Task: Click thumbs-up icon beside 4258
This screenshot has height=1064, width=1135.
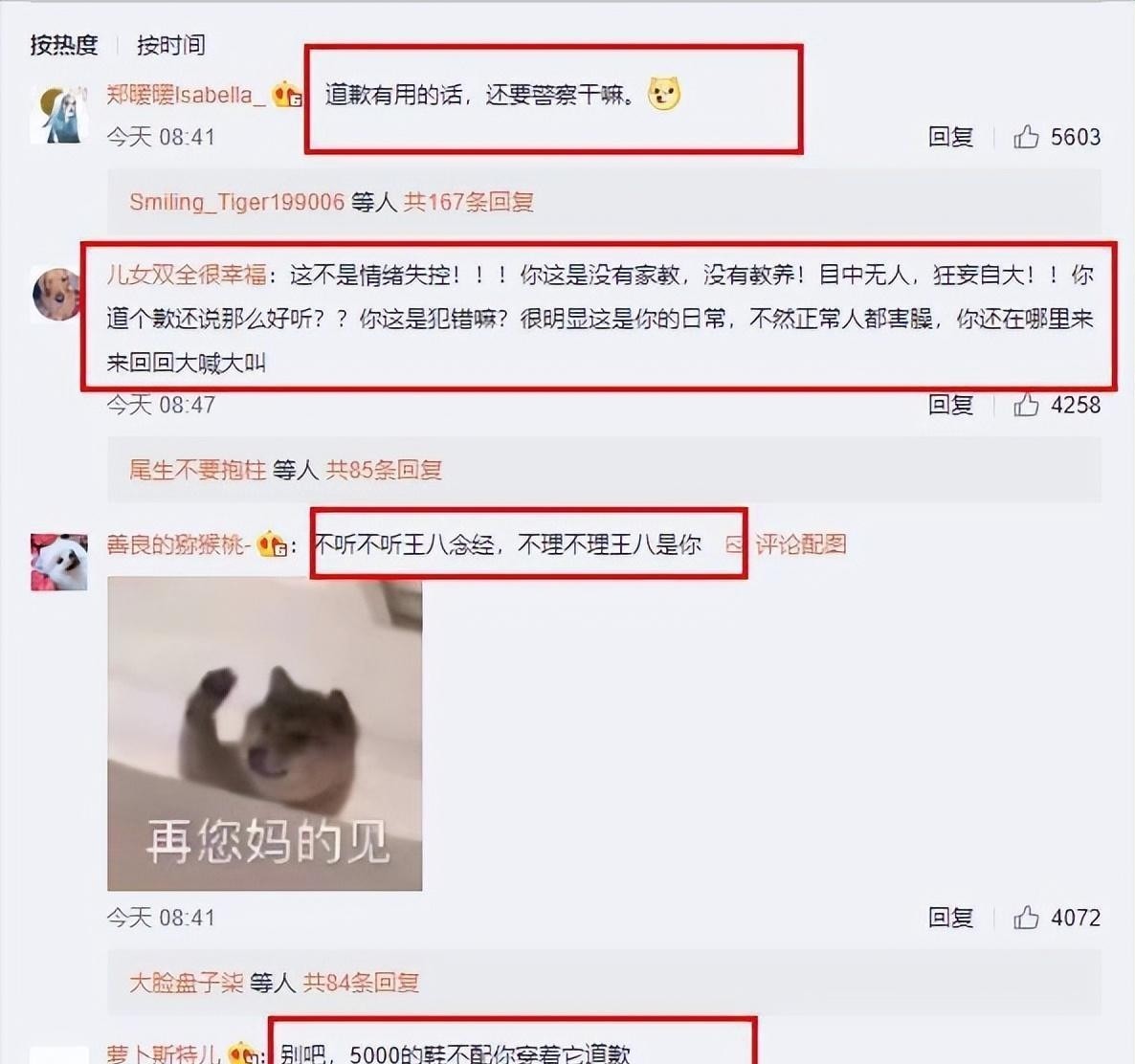Action: (1026, 404)
